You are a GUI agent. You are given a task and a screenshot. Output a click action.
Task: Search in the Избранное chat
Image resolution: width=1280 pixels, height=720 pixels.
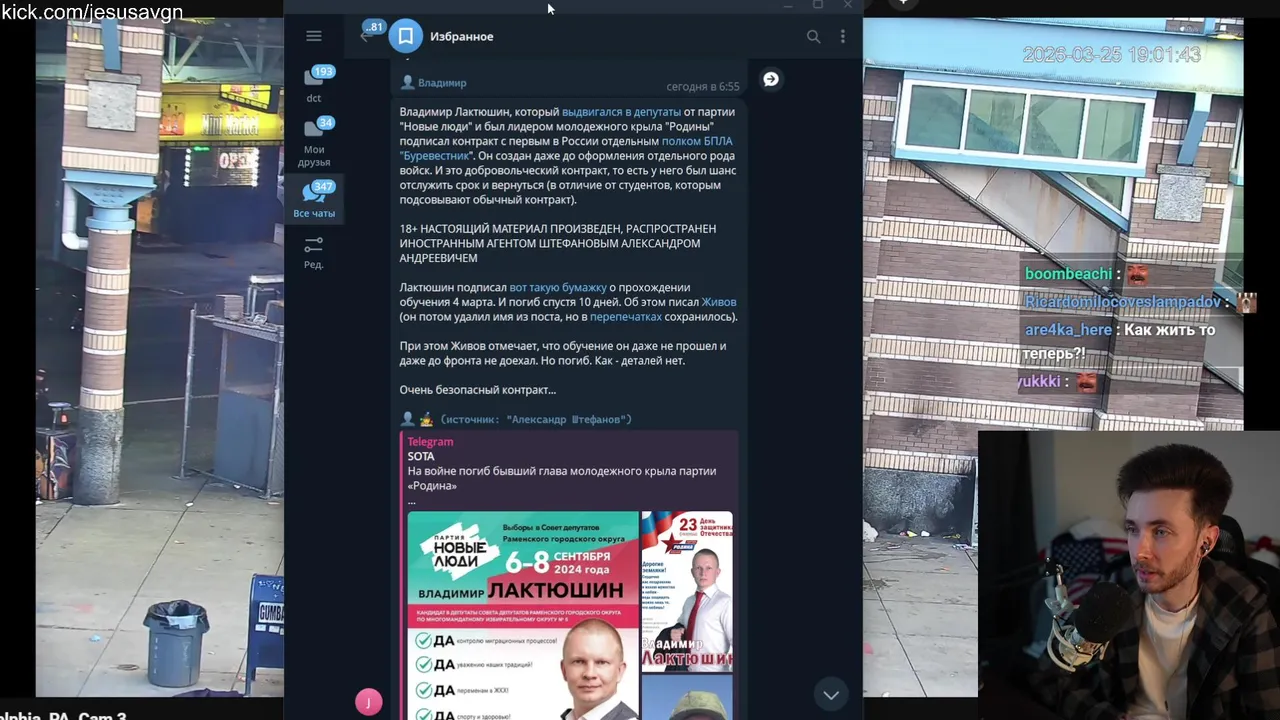click(x=813, y=36)
